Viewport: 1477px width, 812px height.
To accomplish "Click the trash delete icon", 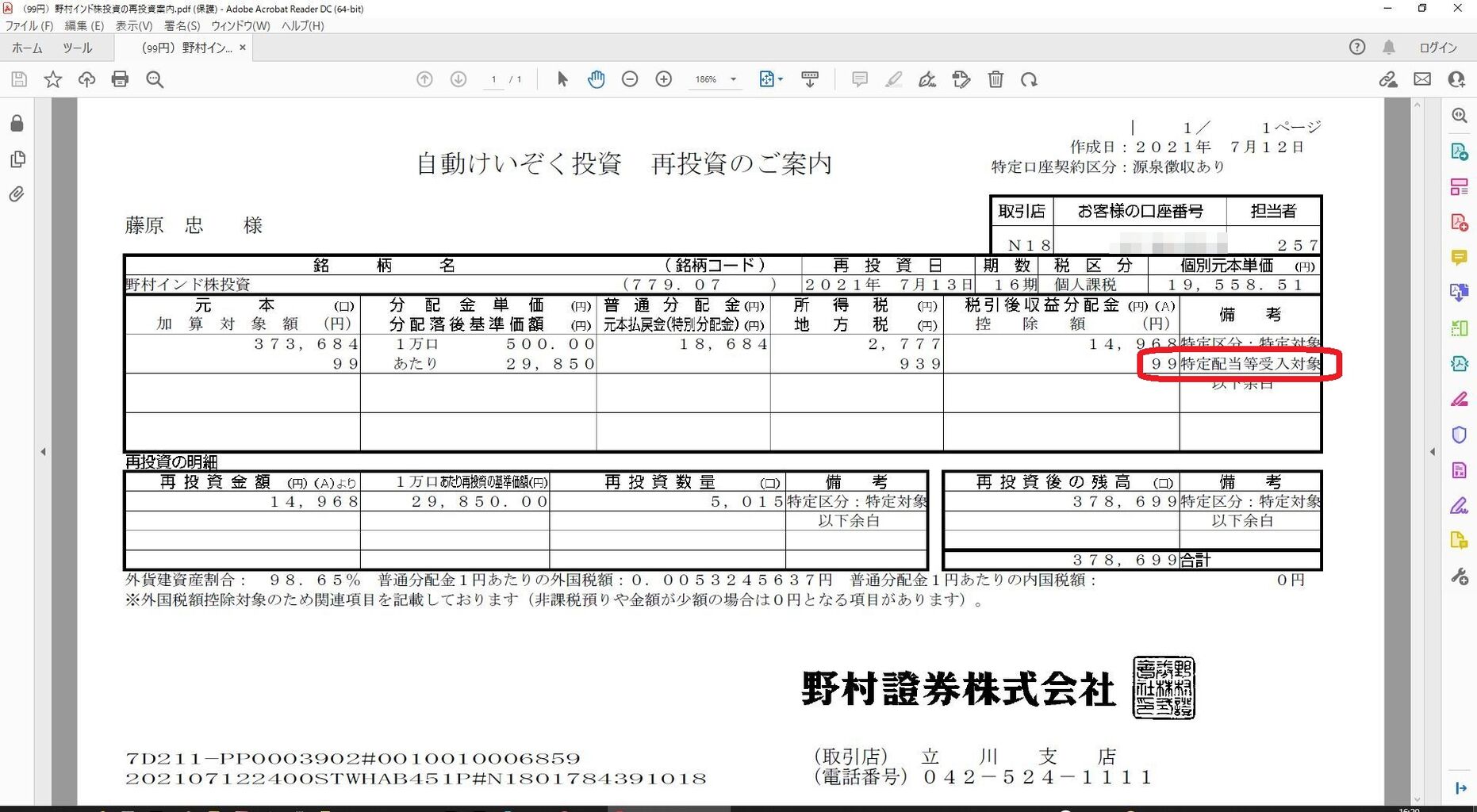I will 996,79.
